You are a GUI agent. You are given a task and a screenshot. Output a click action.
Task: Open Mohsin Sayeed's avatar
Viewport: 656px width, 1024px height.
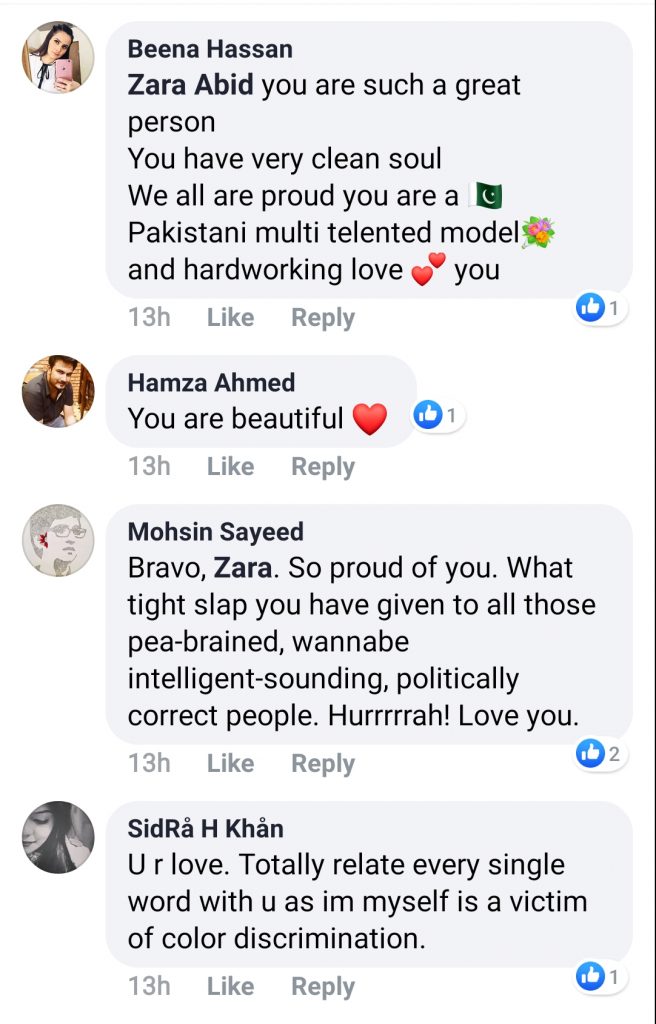pyautogui.click(x=58, y=541)
